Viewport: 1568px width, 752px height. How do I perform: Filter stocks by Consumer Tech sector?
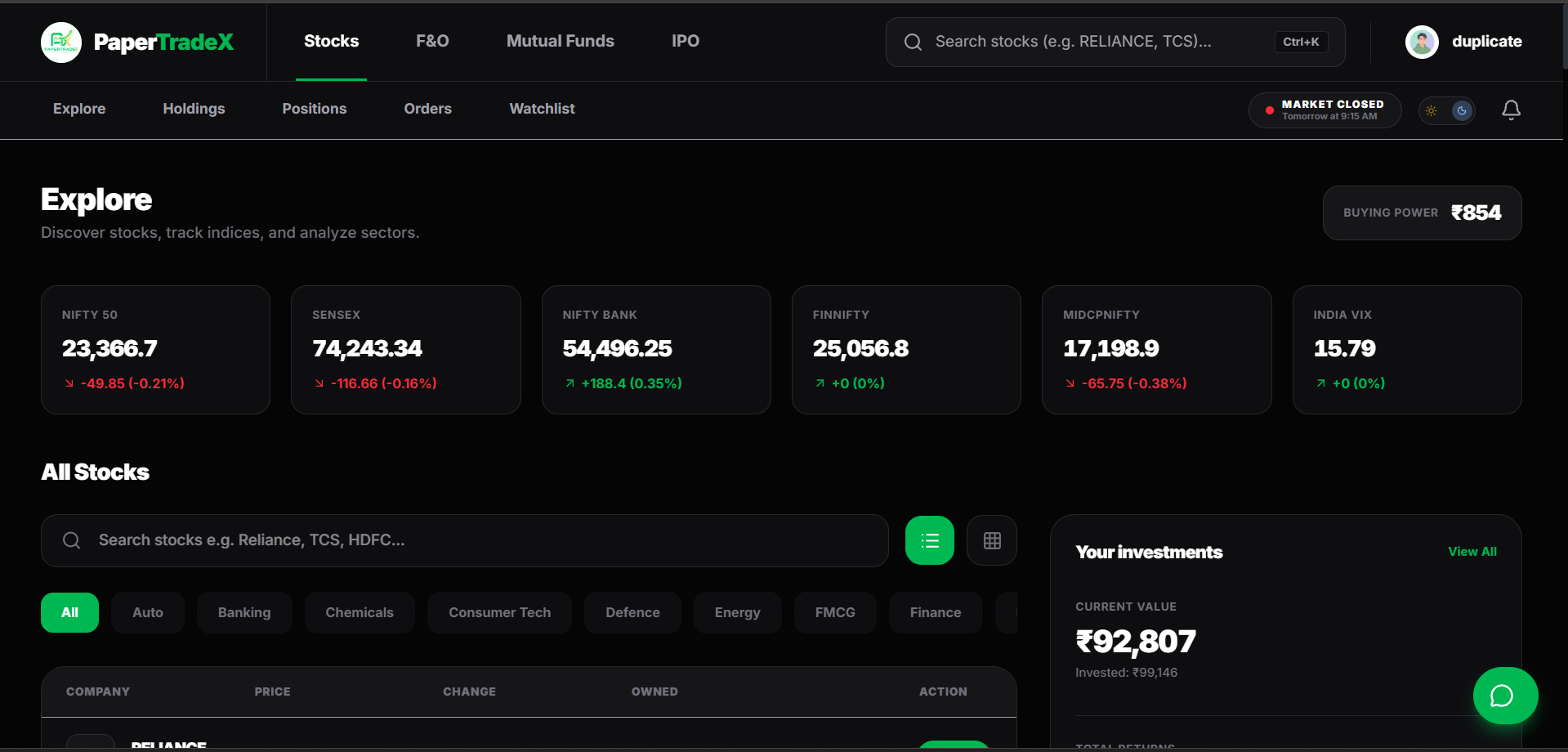pos(499,612)
